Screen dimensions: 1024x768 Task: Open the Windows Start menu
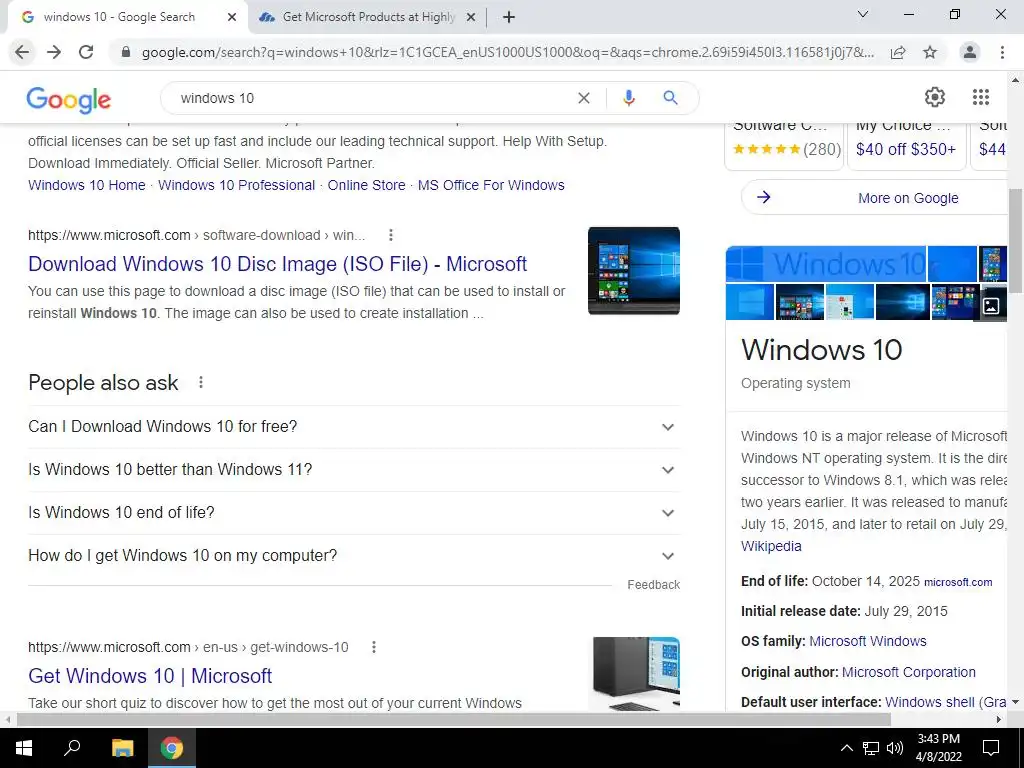24,748
